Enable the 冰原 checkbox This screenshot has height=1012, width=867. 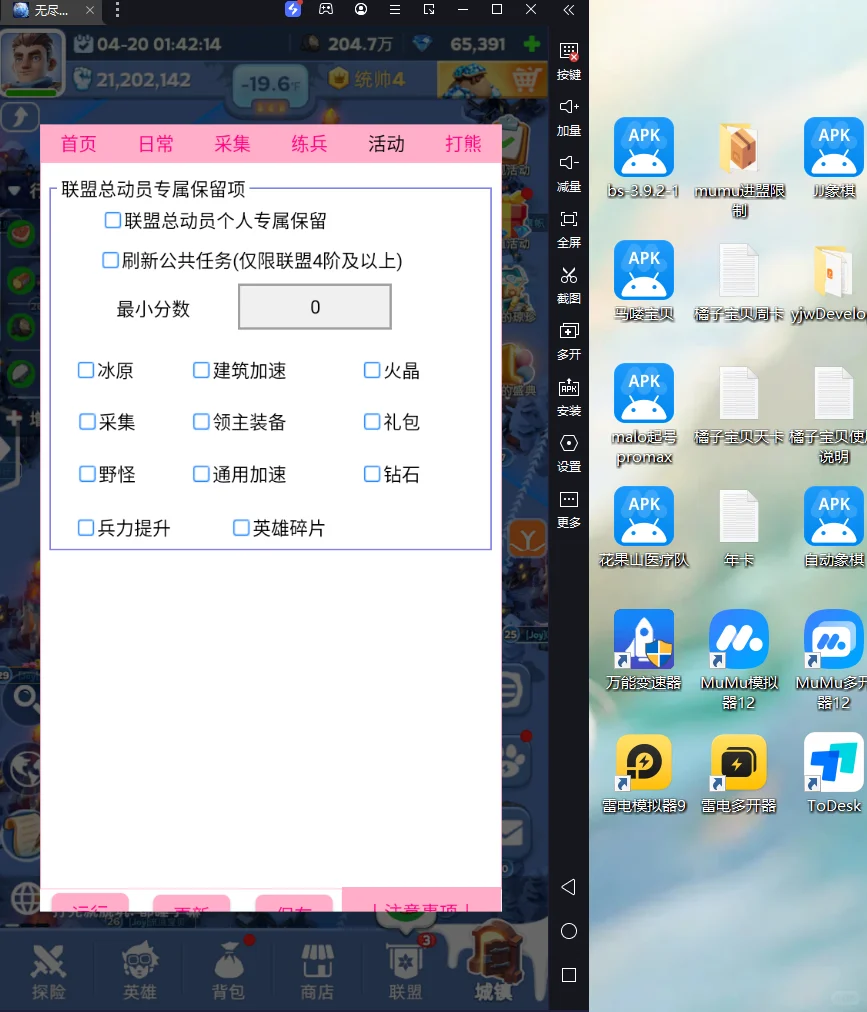86,370
